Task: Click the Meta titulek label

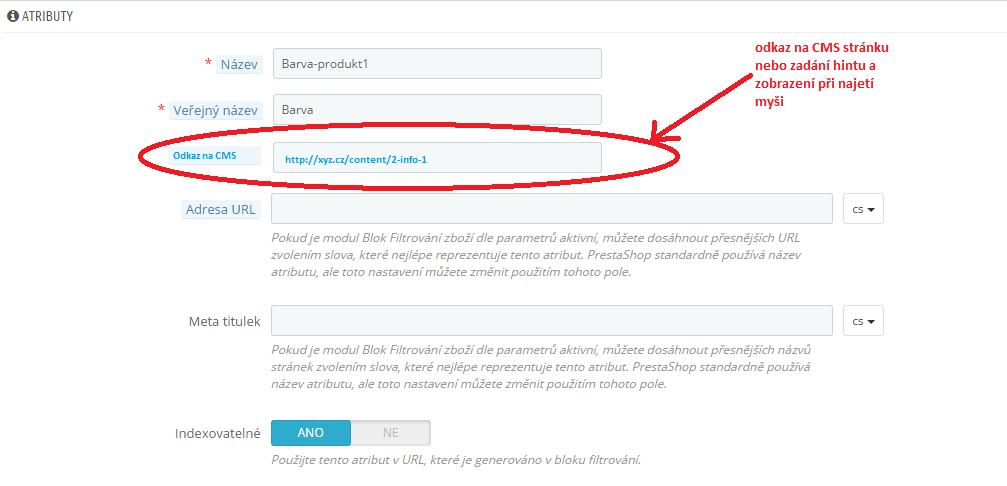Action: 224,321
